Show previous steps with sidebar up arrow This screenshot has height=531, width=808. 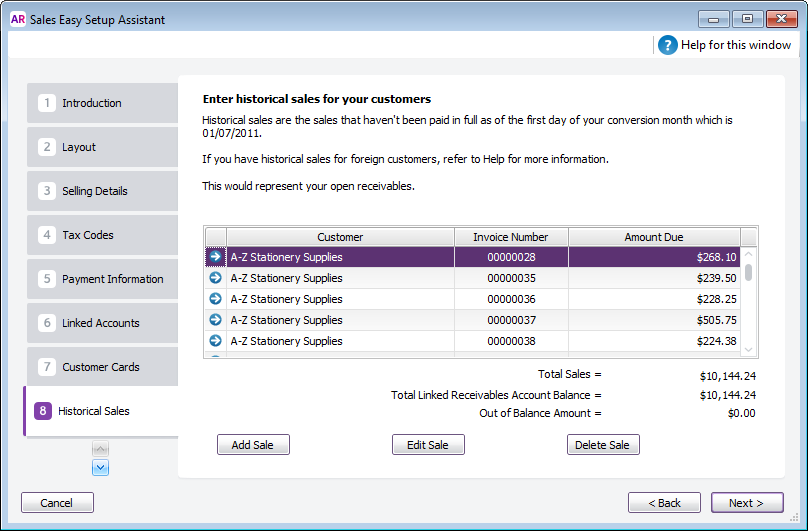100,449
